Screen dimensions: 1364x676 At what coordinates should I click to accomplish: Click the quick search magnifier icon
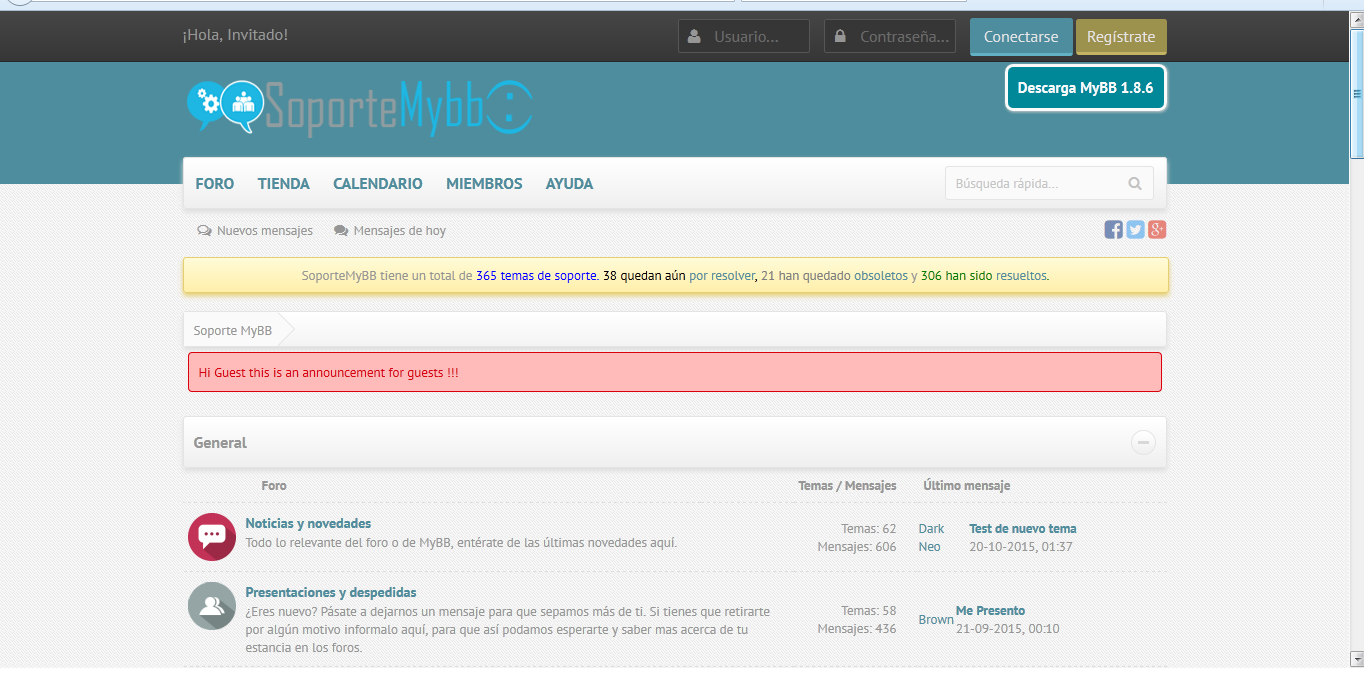(1135, 184)
